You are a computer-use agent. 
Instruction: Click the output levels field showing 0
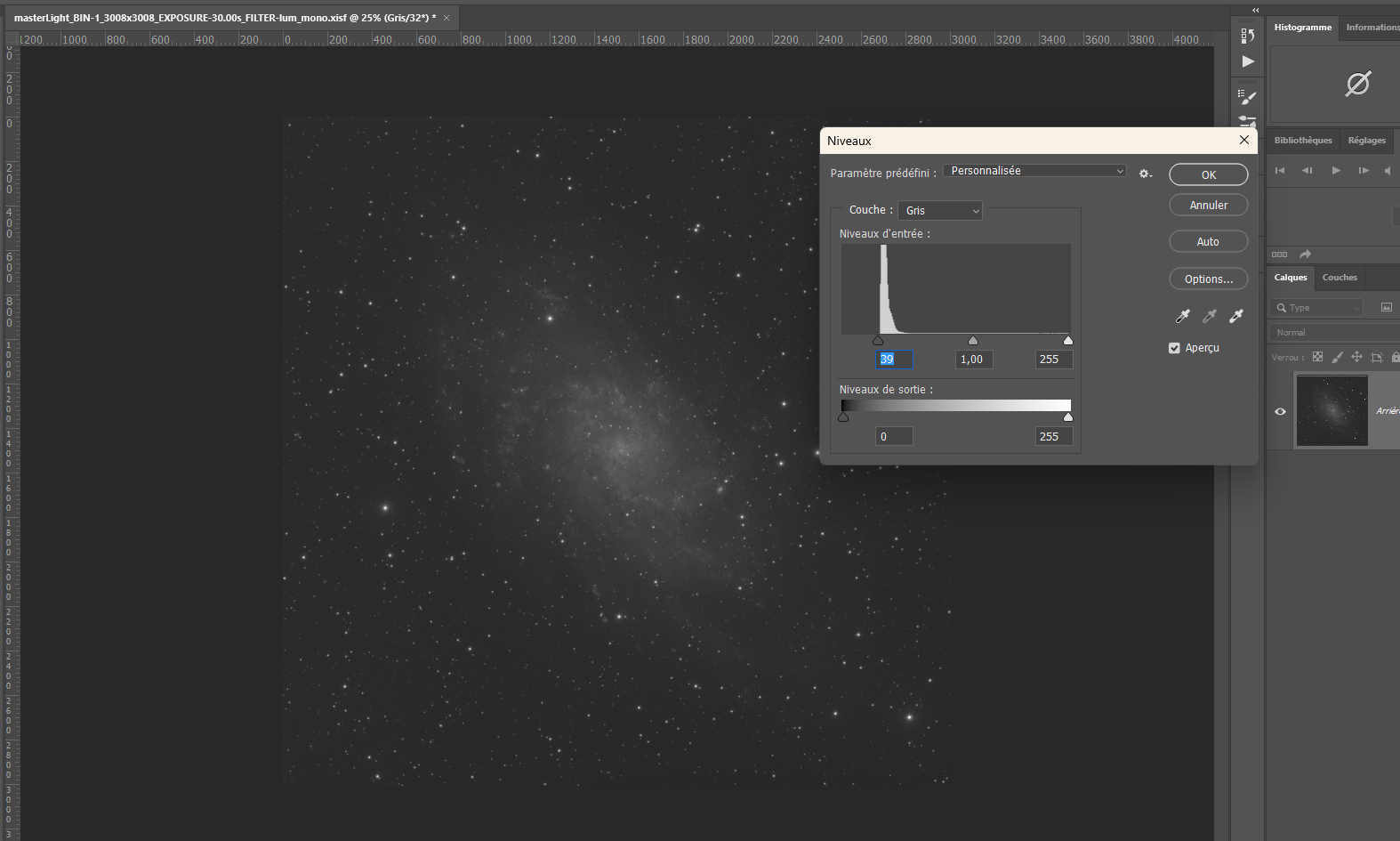(x=894, y=437)
